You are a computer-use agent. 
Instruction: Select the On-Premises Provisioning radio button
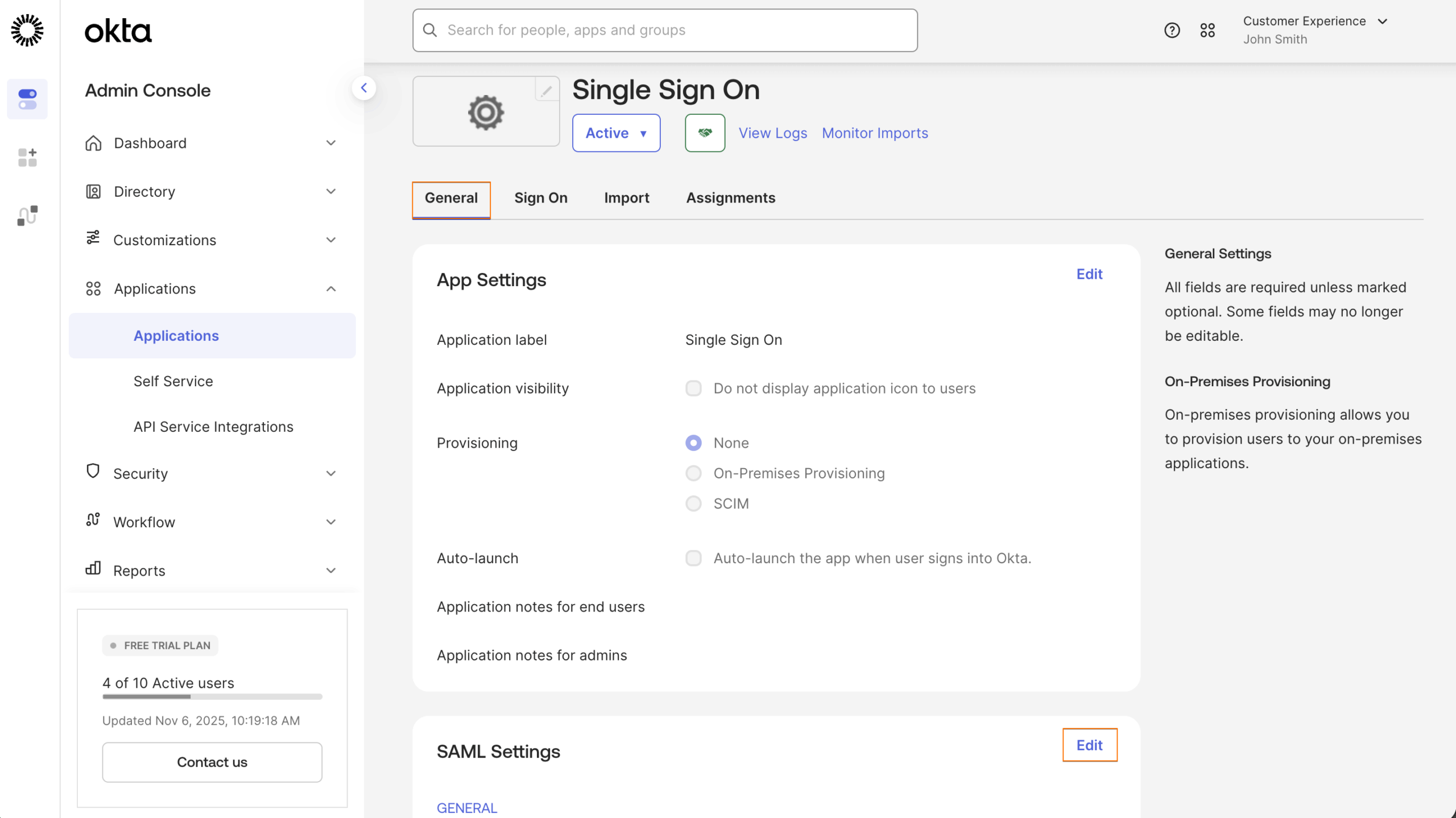tap(693, 473)
